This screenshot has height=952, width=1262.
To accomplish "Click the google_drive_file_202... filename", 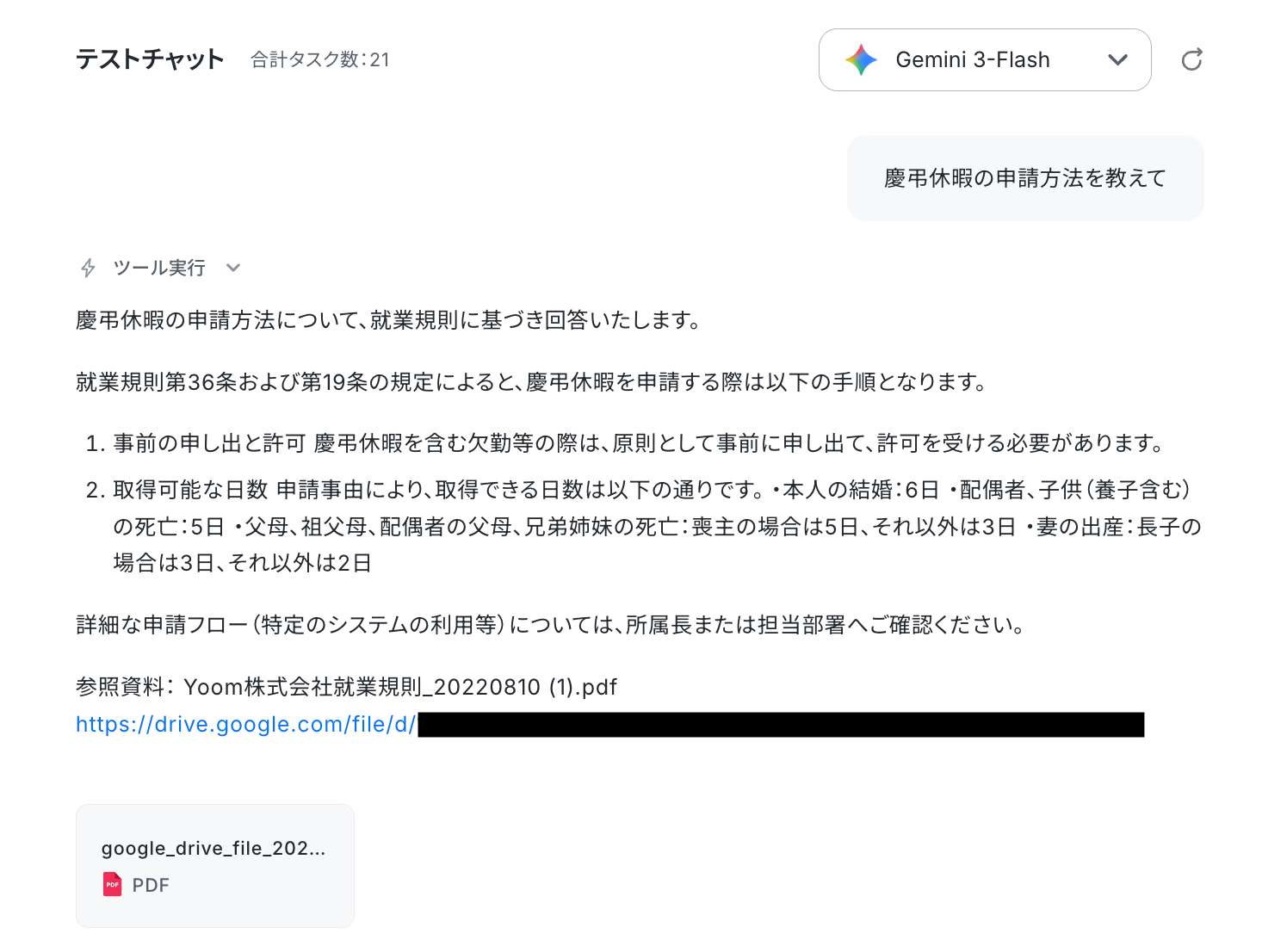I will [x=213, y=848].
